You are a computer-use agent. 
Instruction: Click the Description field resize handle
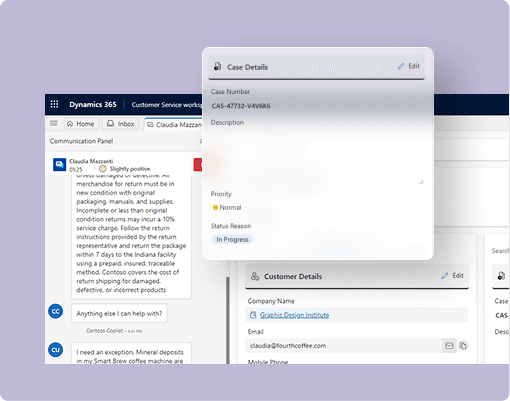421,182
